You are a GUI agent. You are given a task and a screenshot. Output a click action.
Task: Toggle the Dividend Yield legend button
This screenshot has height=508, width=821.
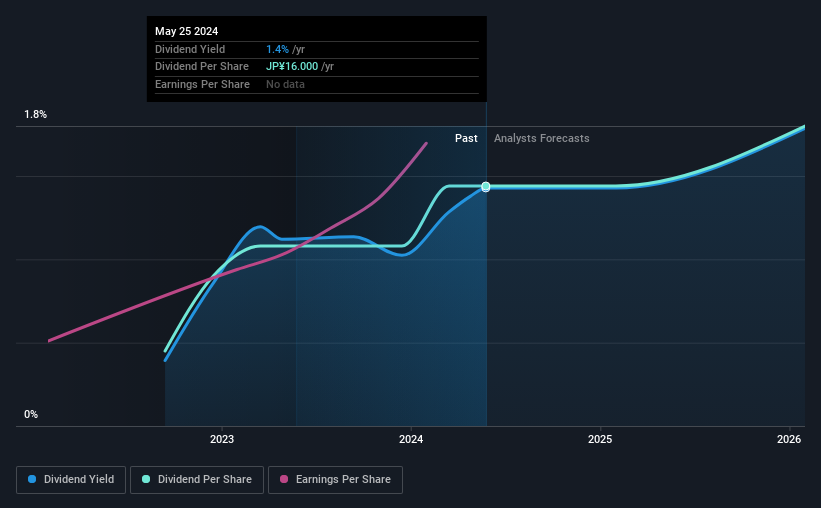tap(71, 480)
